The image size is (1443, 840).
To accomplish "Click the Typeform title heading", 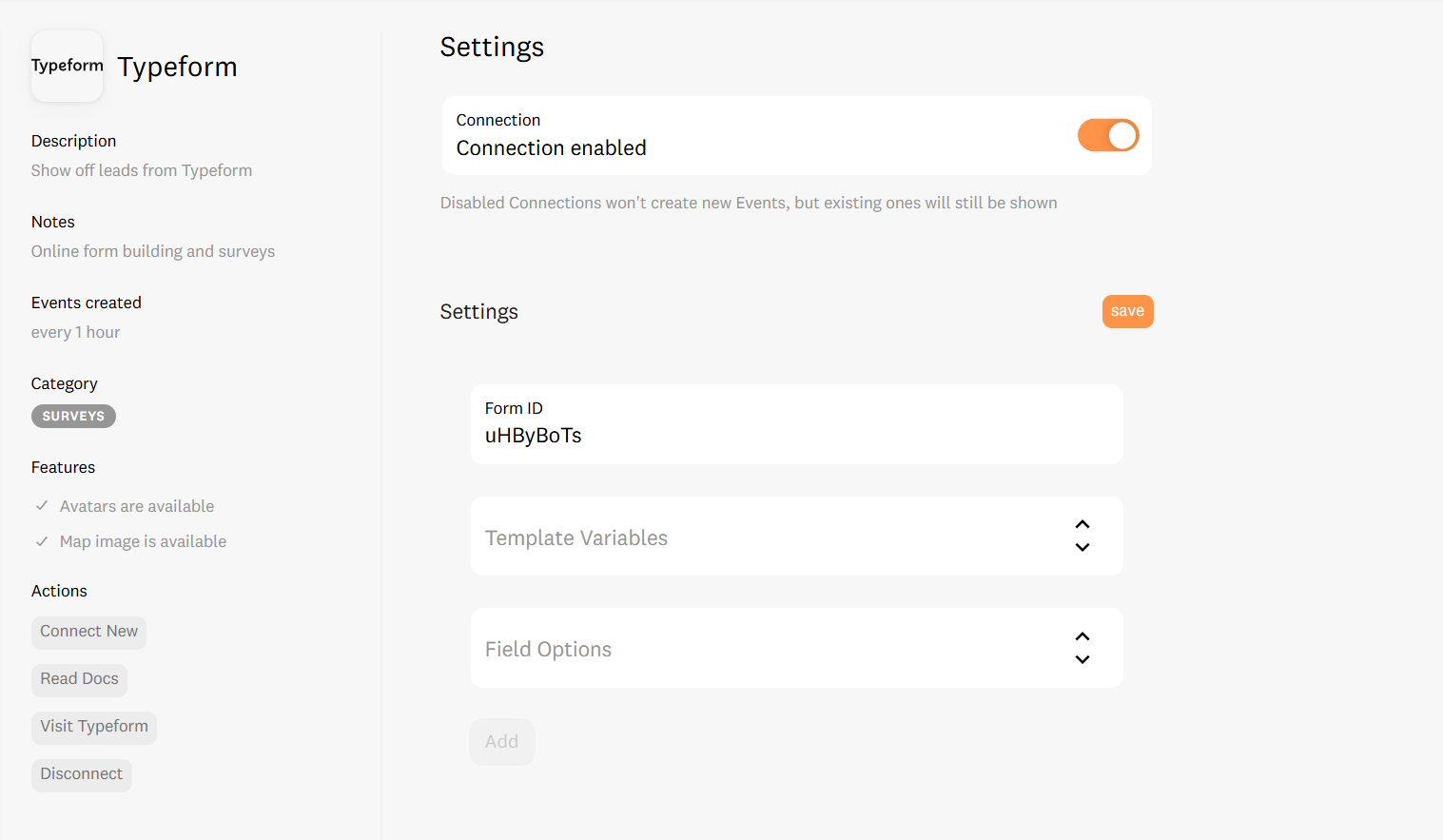I will (177, 67).
